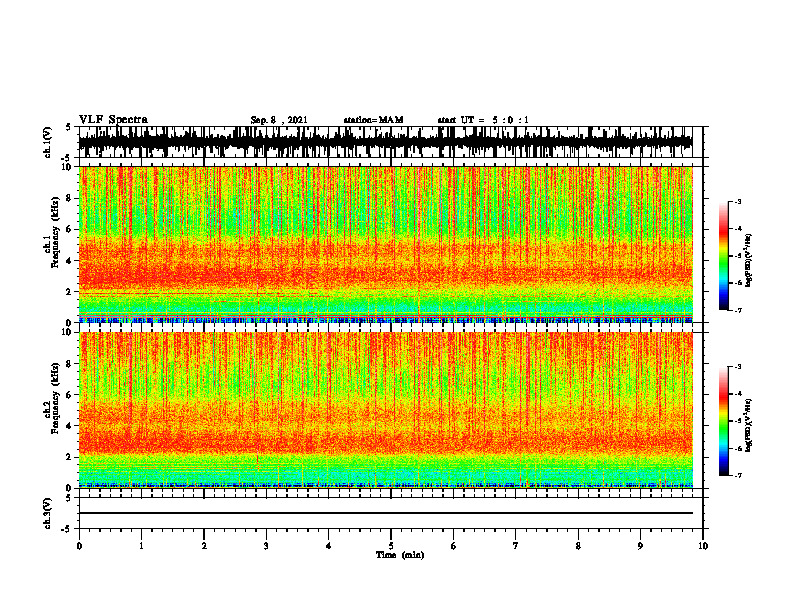The height and width of the screenshot is (612, 792).
Task: Click the "2" kHz tick of ch.1 spectrogram
Action: click(x=70, y=292)
